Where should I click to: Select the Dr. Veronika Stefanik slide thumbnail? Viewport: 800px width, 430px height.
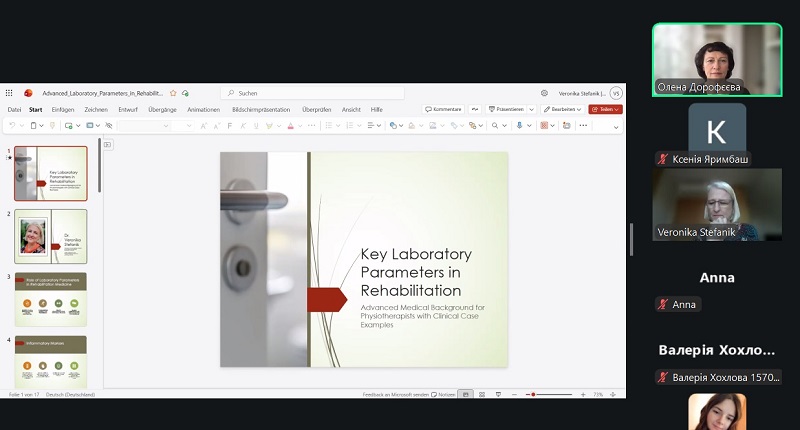50,236
